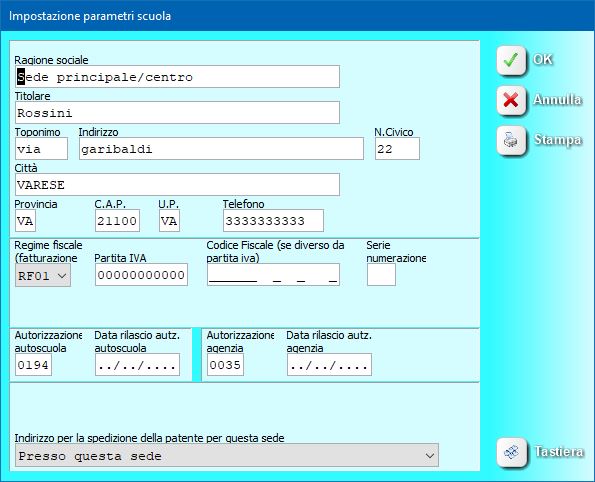Click the red X Annulla icon
The image size is (595, 482).
511,101
